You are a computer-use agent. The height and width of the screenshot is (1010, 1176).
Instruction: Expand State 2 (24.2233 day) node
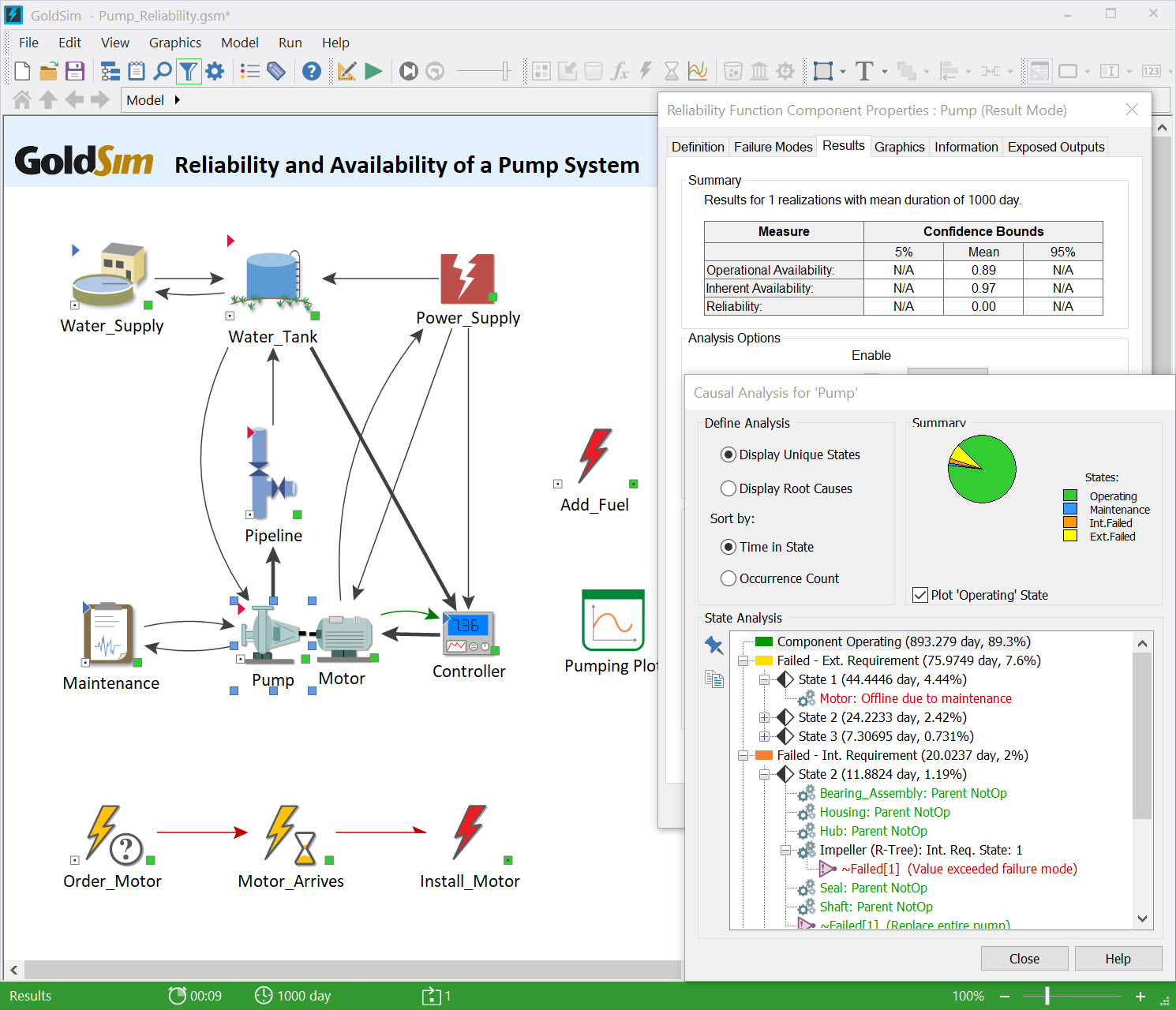[764, 717]
